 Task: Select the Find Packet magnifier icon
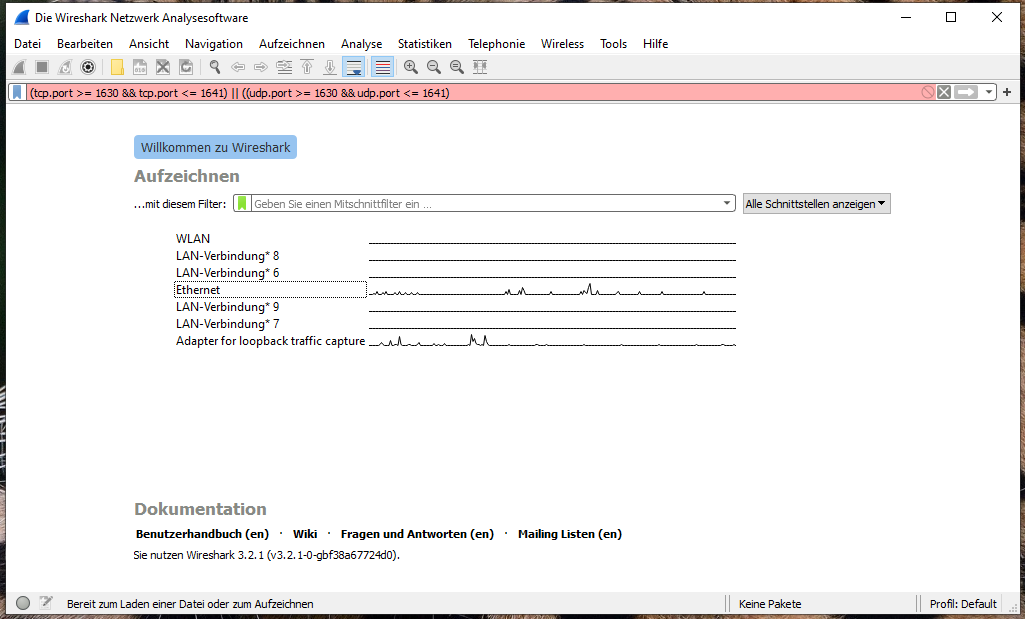214,66
